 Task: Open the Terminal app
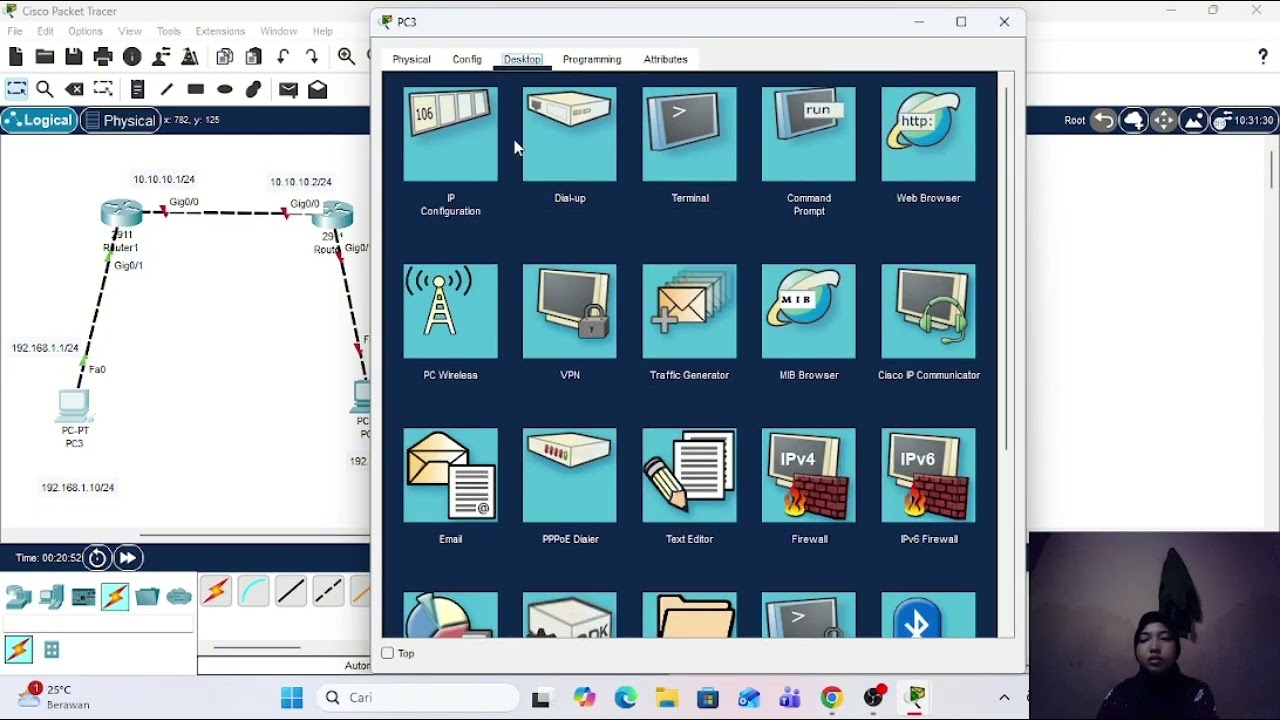tap(689, 134)
